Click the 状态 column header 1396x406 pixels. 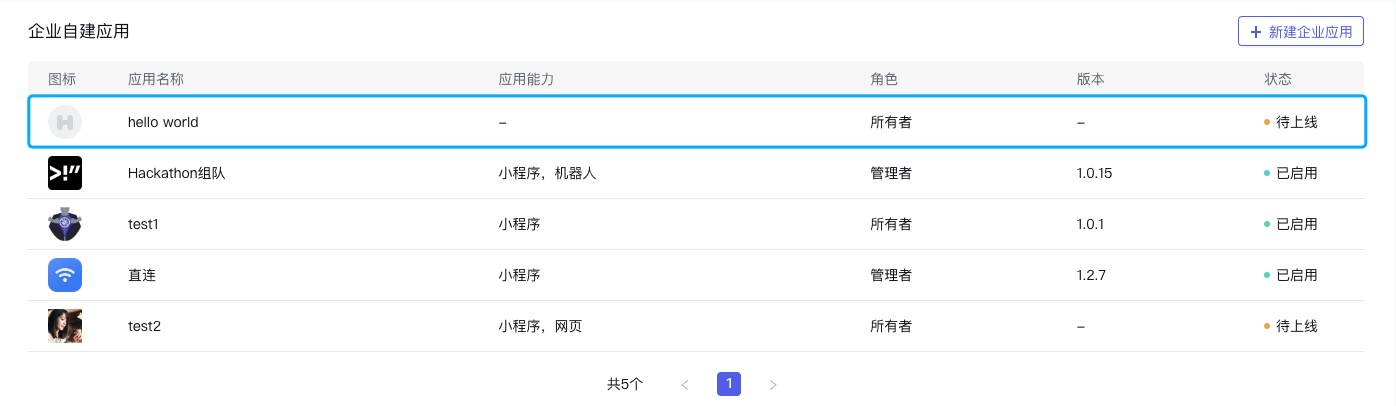point(1278,79)
